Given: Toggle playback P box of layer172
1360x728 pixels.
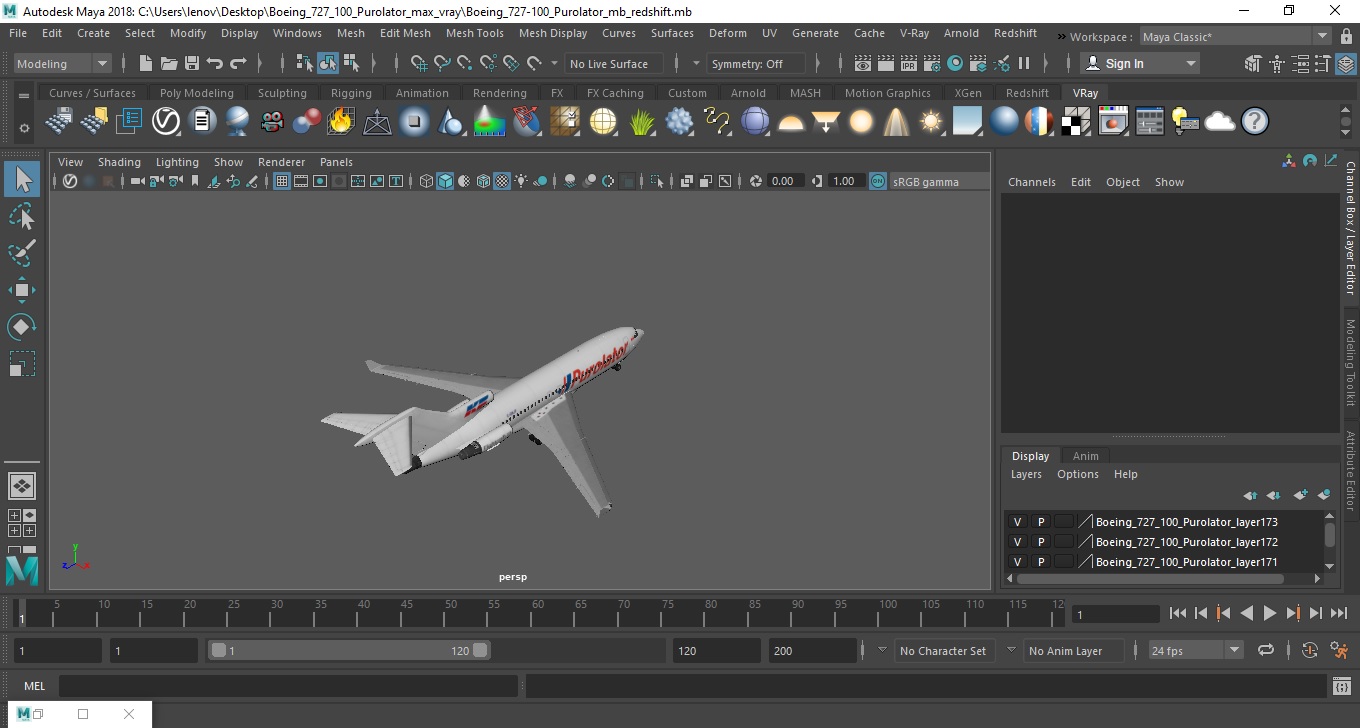Looking at the screenshot, I should click(1040, 542).
